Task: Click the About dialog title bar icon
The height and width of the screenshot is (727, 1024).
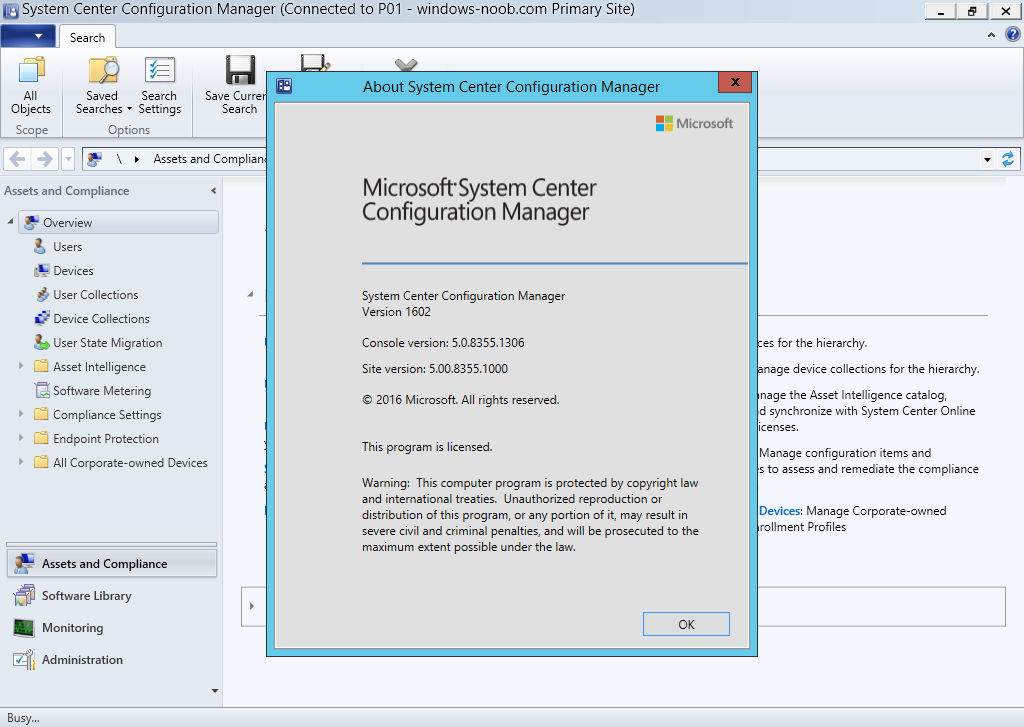Action: tap(284, 86)
